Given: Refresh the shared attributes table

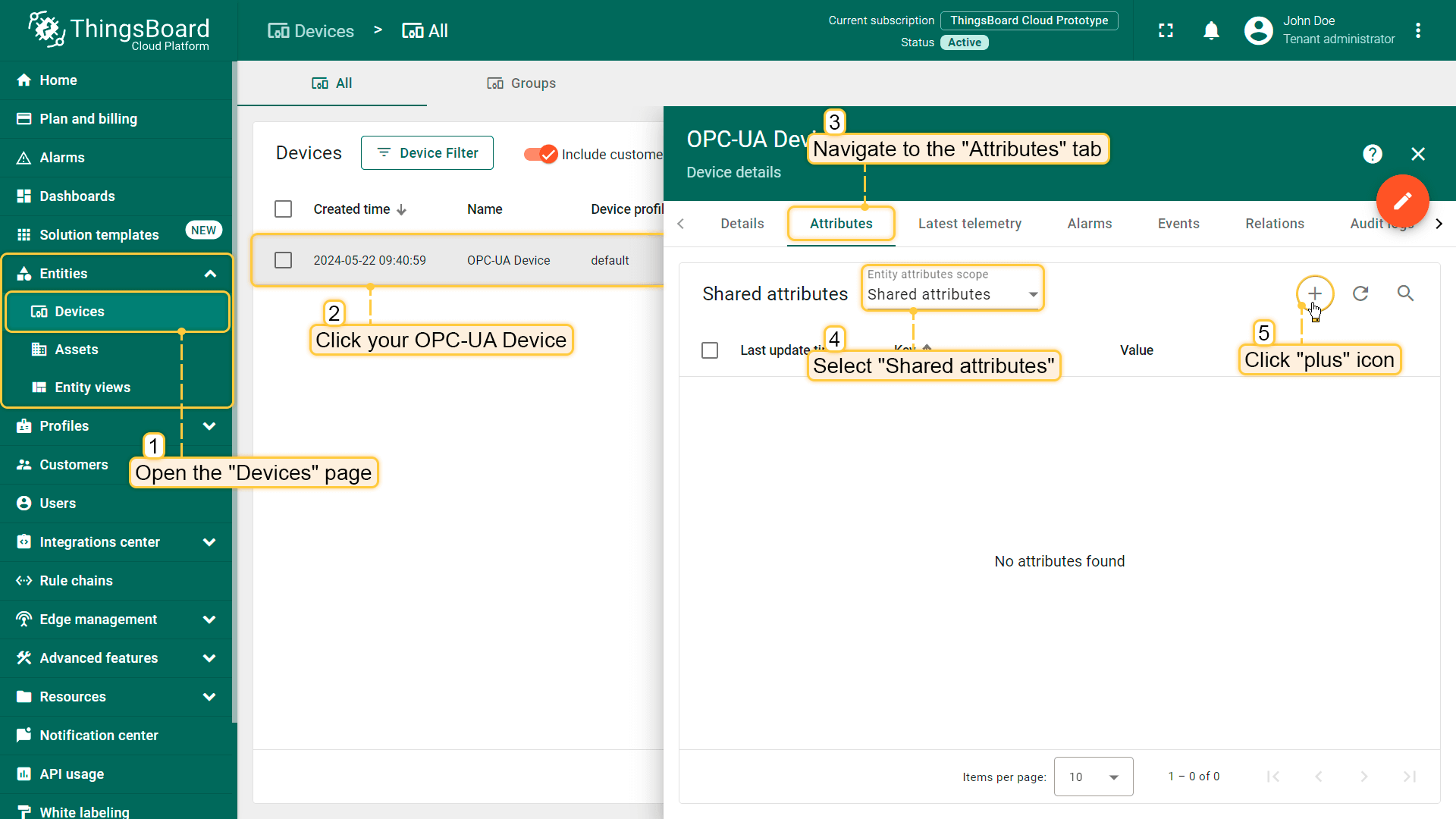Looking at the screenshot, I should pyautogui.click(x=1360, y=293).
